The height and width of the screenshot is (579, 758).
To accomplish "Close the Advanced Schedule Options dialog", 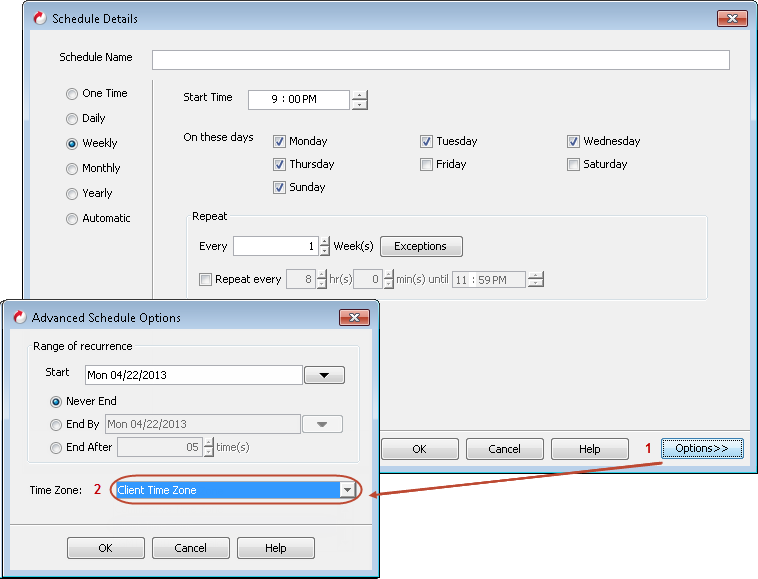I will 354,318.
